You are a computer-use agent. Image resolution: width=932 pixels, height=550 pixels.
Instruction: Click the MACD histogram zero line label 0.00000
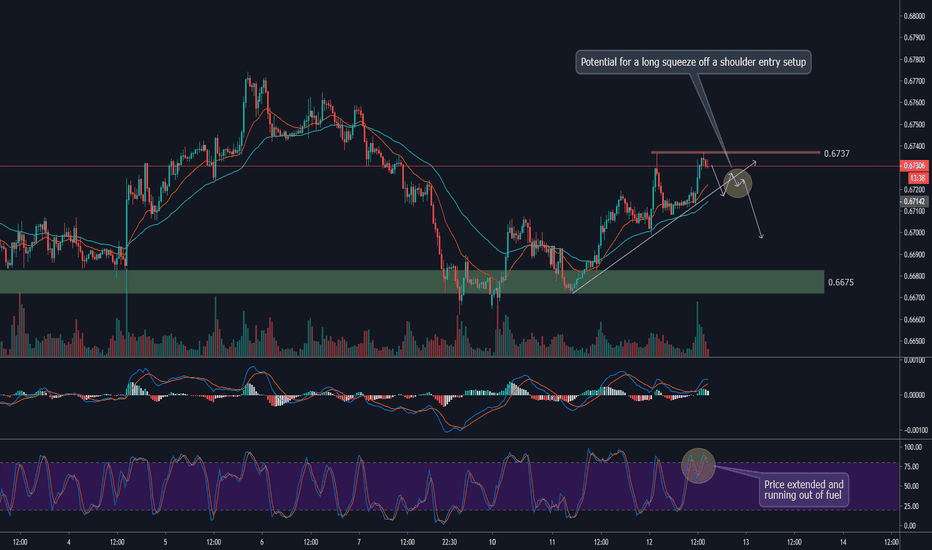[x=914, y=395]
